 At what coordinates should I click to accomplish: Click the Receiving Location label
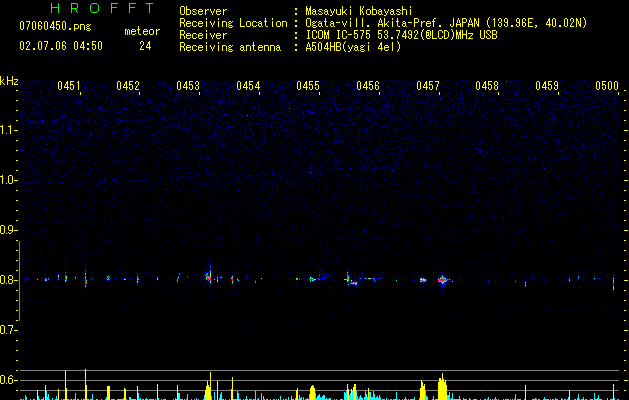pos(233,23)
